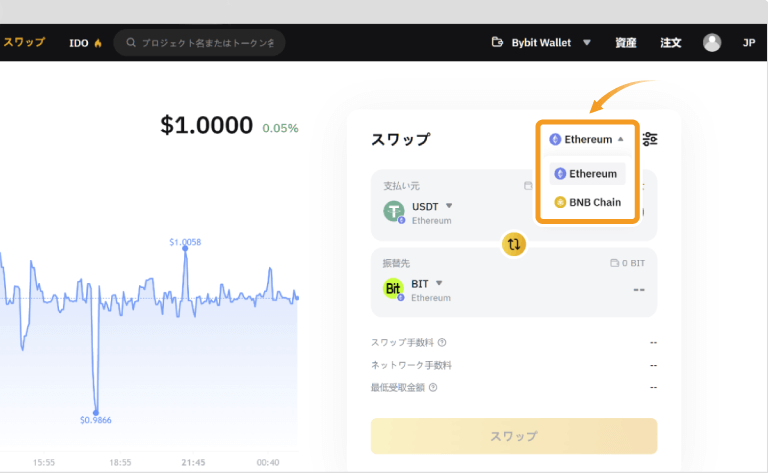Open swap settings sliders icon
This screenshot has height=473, width=768.
(x=650, y=140)
